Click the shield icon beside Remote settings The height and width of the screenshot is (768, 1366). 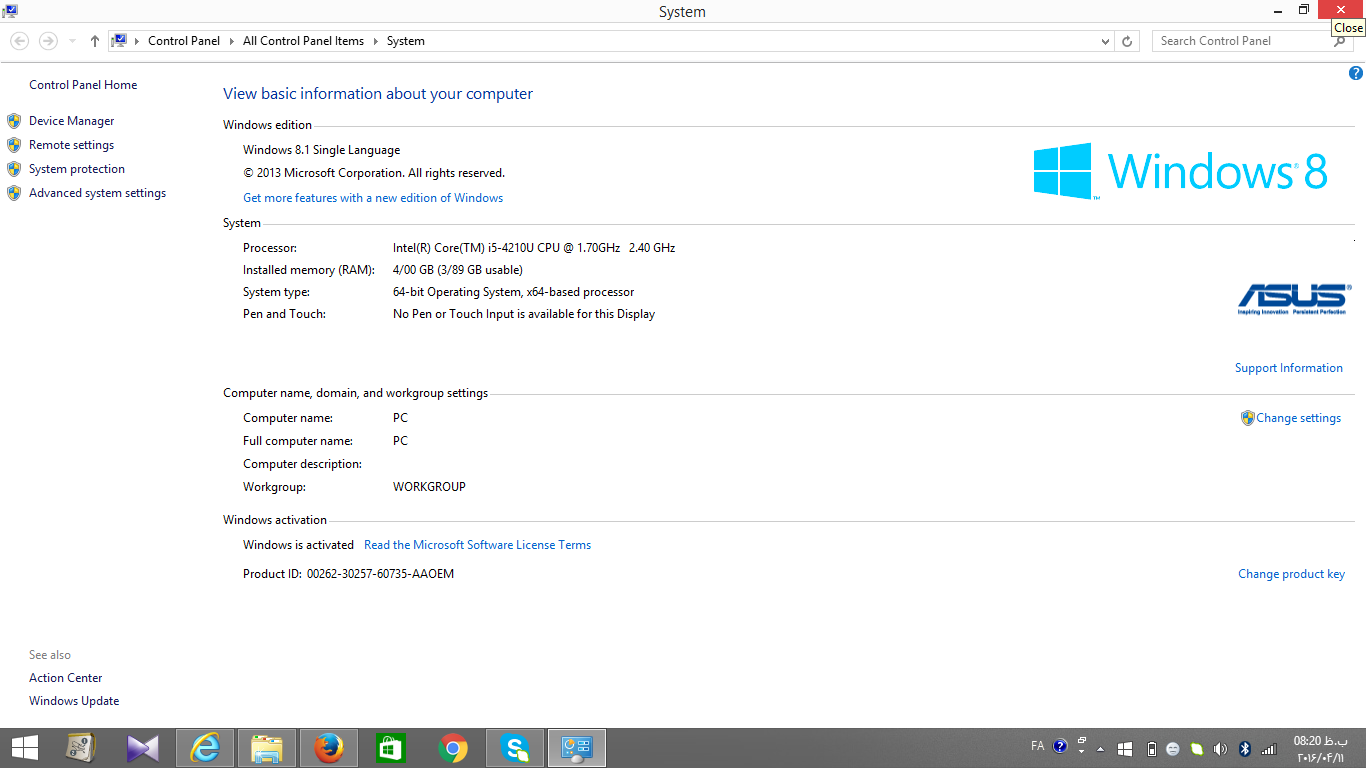click(x=14, y=145)
